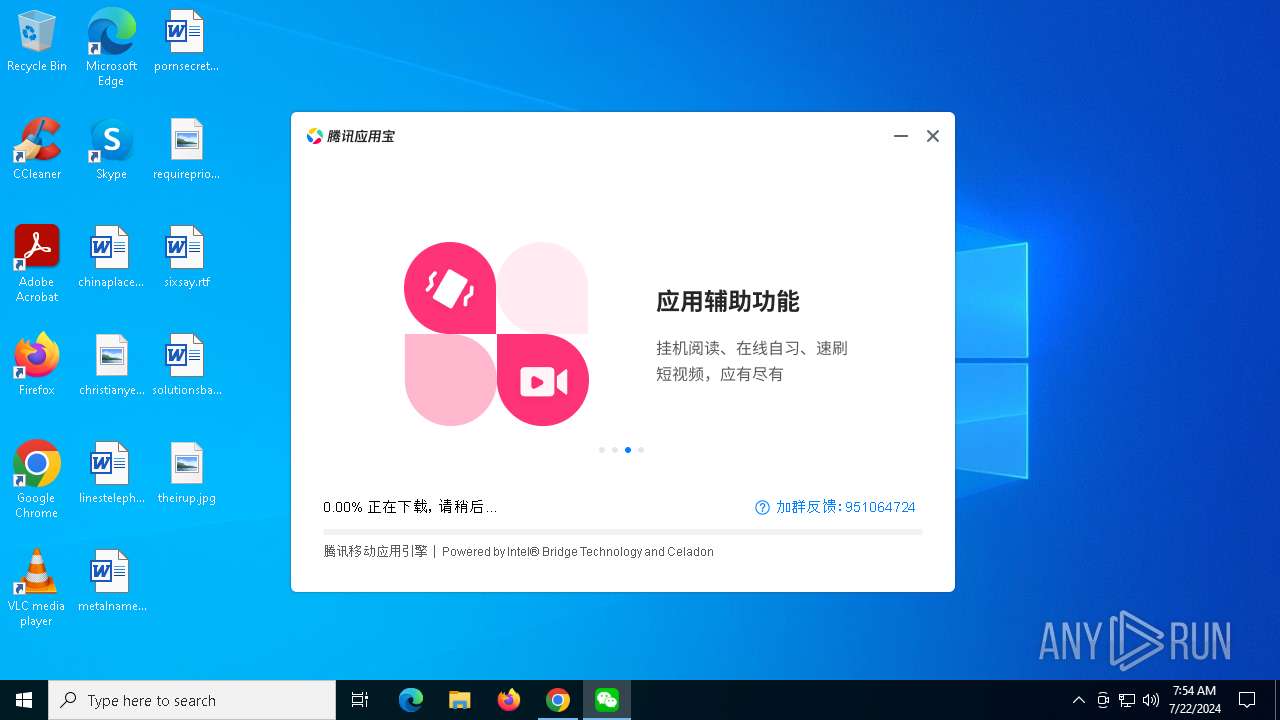This screenshot has height=720, width=1280.
Task: Open theirup.jpg image file
Action: point(186,474)
